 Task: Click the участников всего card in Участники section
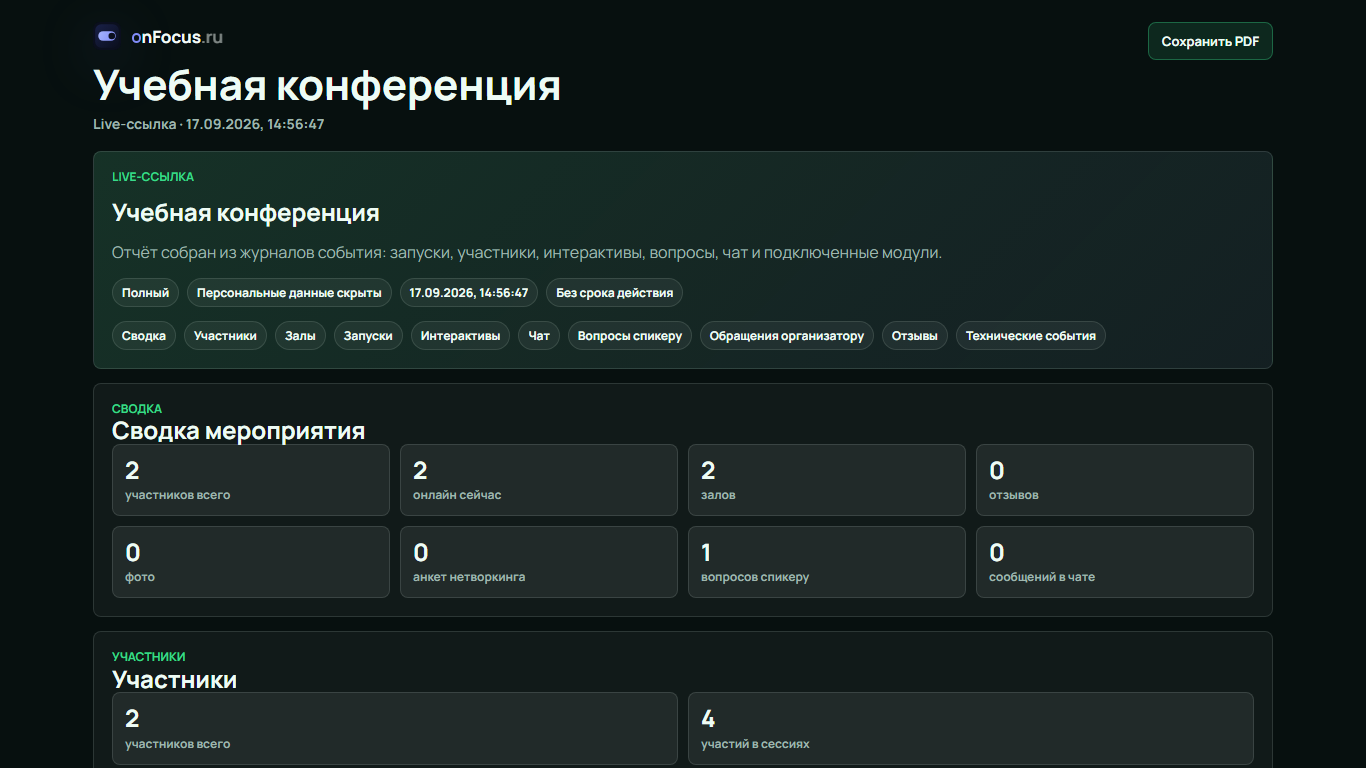[x=395, y=728]
